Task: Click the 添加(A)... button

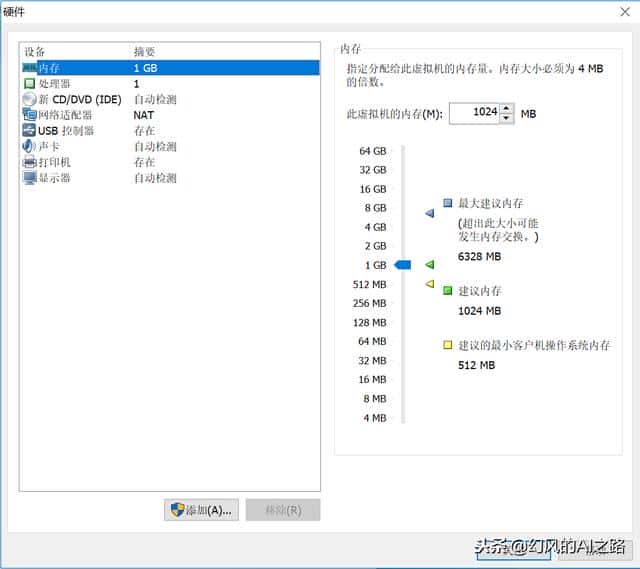Action: (x=201, y=510)
